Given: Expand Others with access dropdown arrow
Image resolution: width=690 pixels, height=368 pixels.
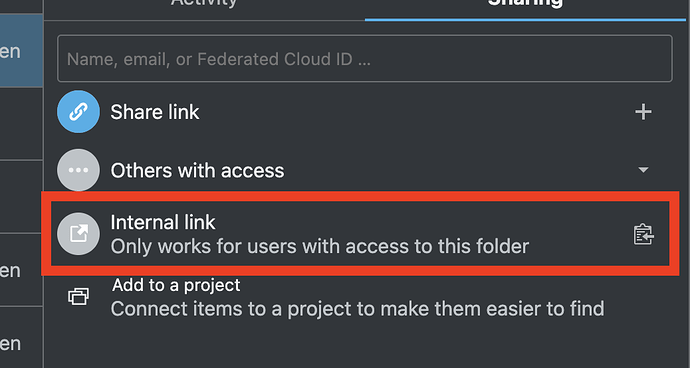Looking at the screenshot, I should (643, 170).
